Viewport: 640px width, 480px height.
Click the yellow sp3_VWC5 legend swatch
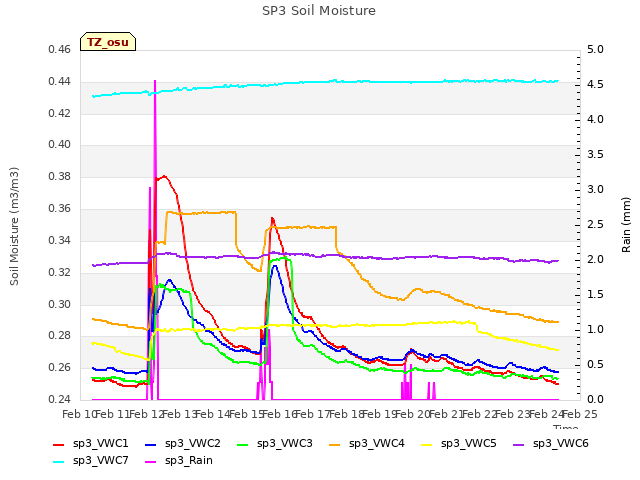pyautogui.click(x=427, y=444)
